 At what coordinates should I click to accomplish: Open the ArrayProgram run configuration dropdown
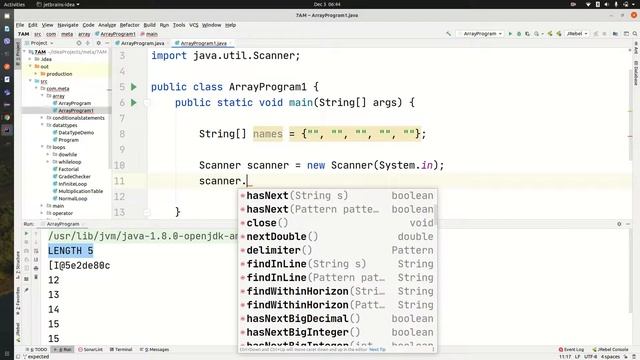coord(480,34)
